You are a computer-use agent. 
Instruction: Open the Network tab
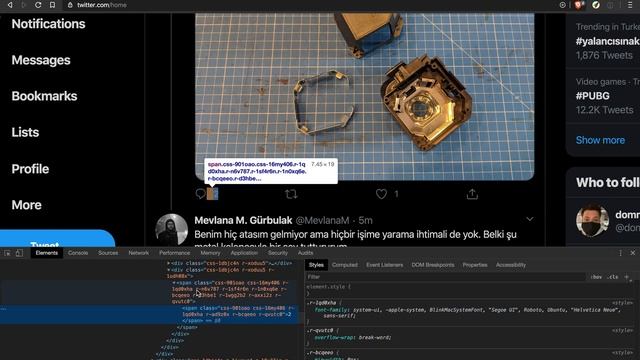pyautogui.click(x=138, y=253)
